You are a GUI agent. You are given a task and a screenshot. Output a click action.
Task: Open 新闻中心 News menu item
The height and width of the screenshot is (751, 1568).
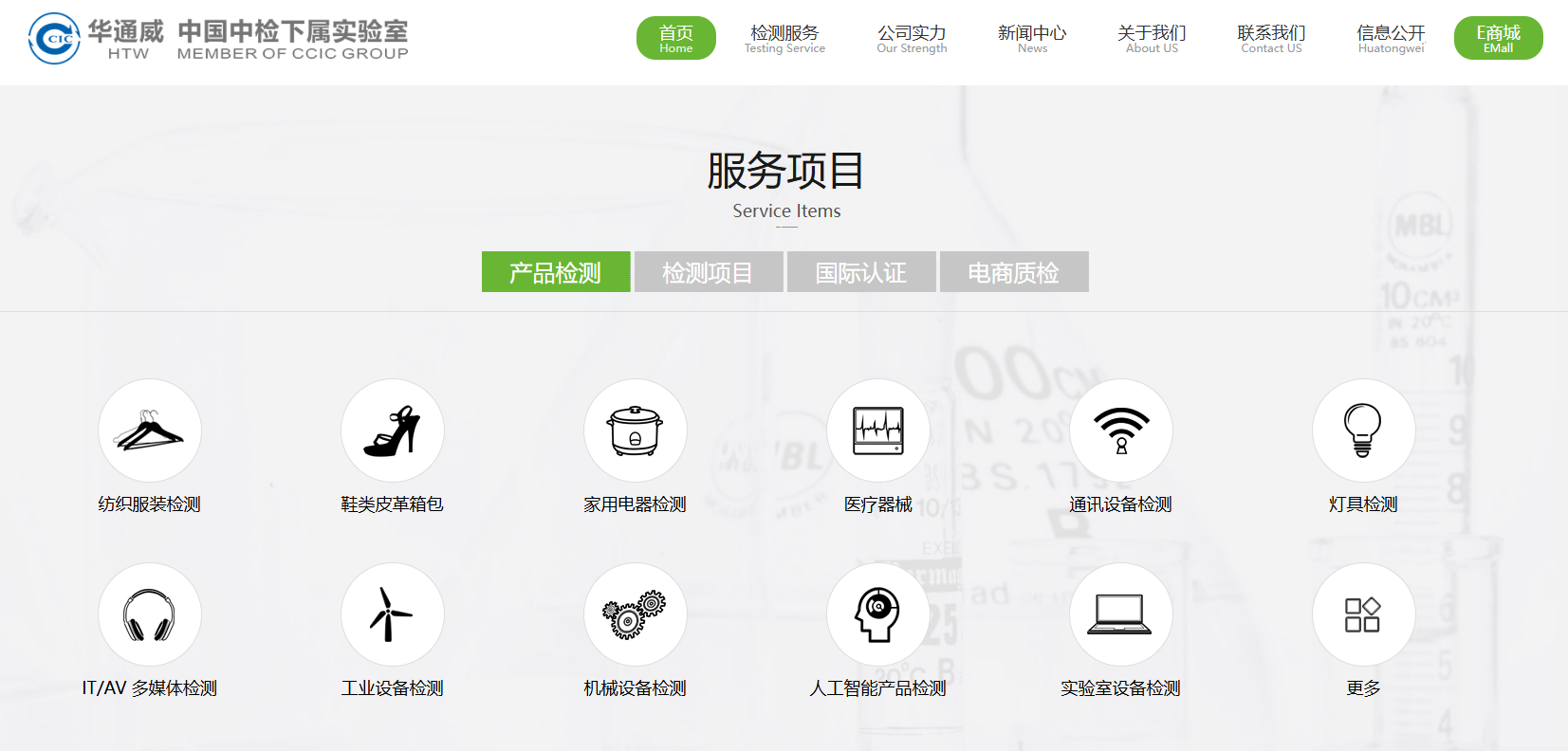pyautogui.click(x=1032, y=38)
